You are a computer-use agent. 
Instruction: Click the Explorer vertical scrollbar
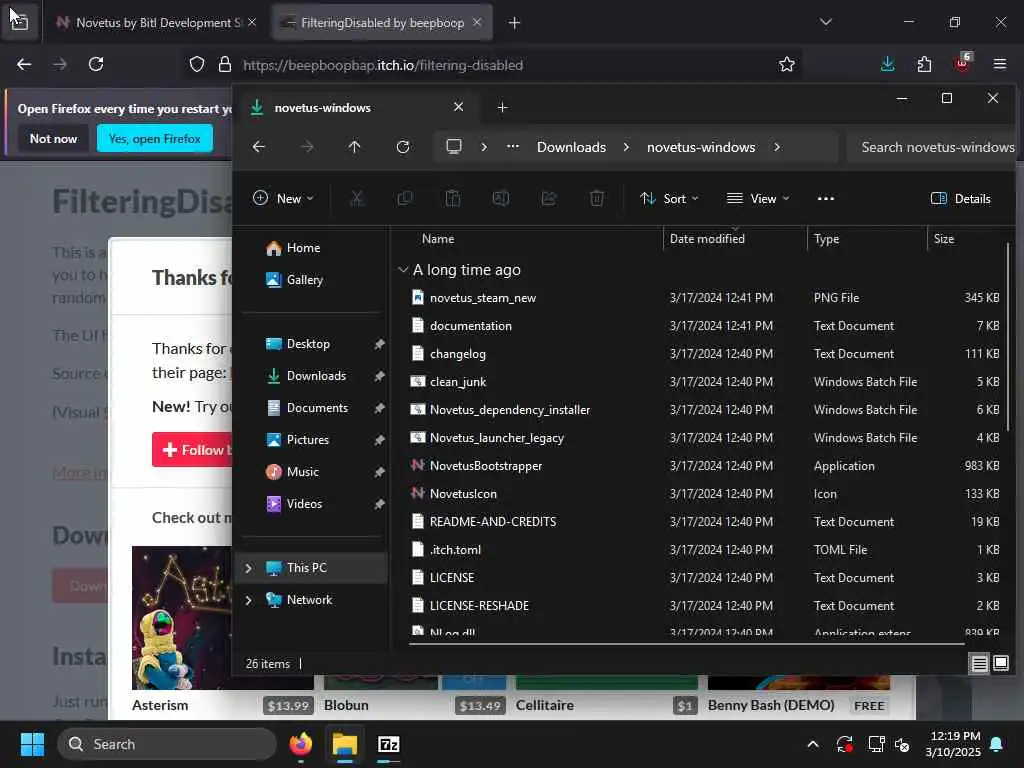pos(1008,336)
